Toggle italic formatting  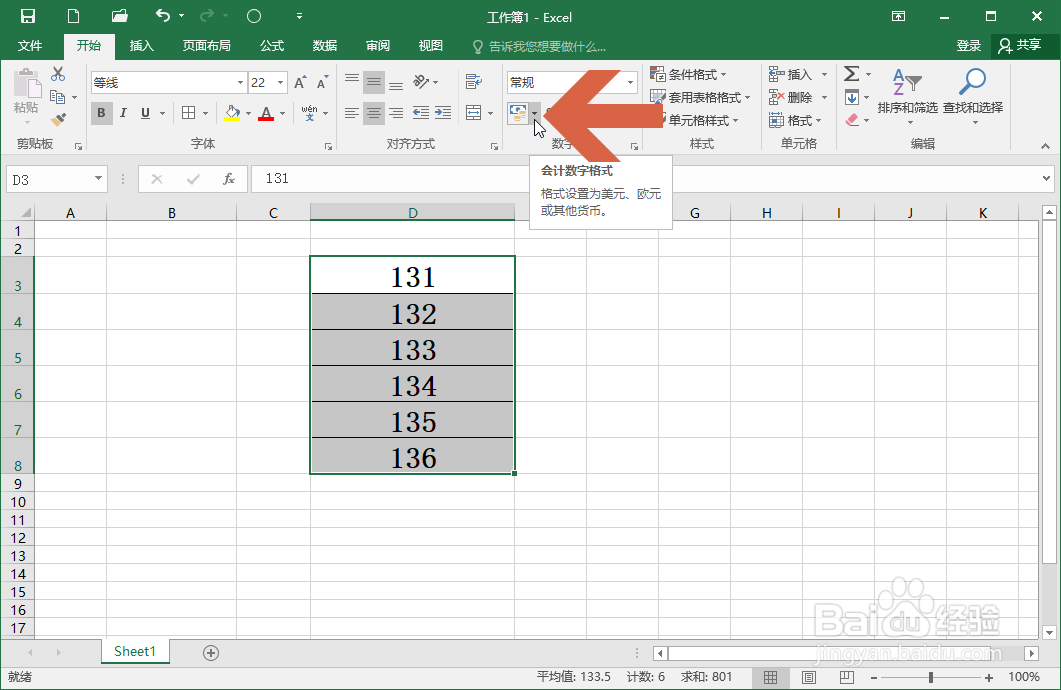pos(123,113)
